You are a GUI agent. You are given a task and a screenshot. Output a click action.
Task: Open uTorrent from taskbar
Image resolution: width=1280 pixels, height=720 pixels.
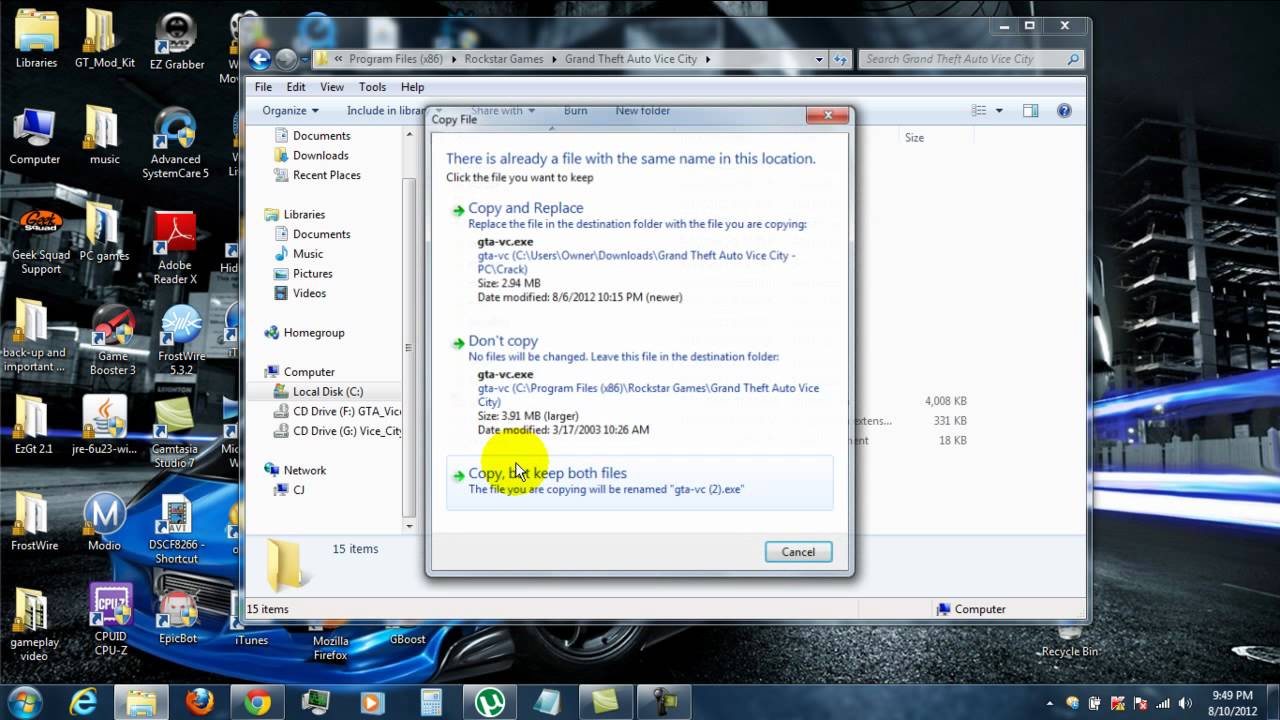pyautogui.click(x=489, y=702)
